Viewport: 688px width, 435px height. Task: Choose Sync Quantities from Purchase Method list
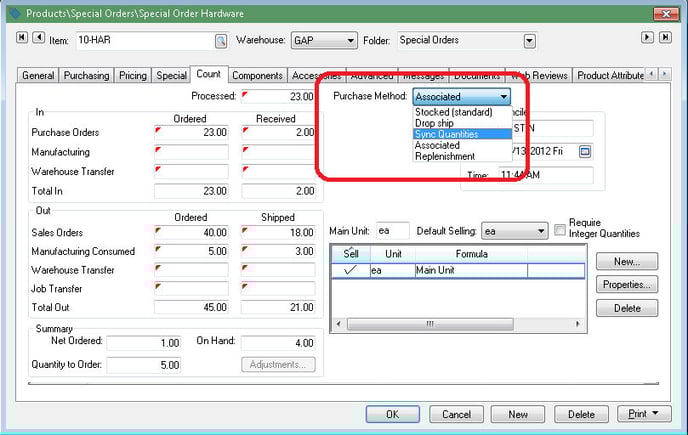446,134
